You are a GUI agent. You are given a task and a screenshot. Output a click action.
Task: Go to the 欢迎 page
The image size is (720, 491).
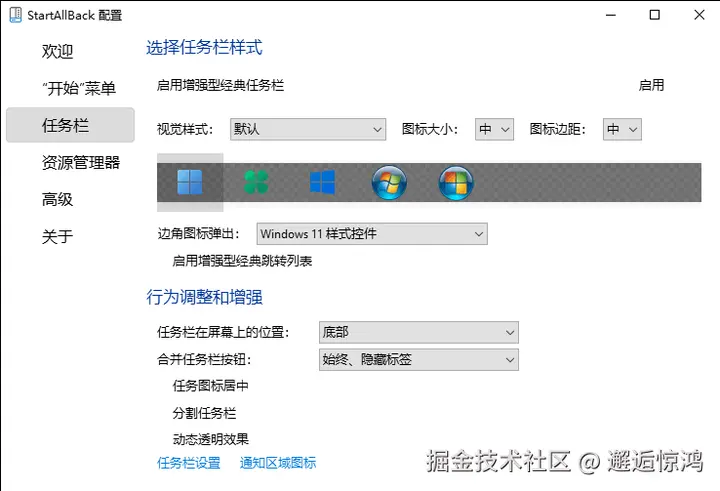pos(57,51)
